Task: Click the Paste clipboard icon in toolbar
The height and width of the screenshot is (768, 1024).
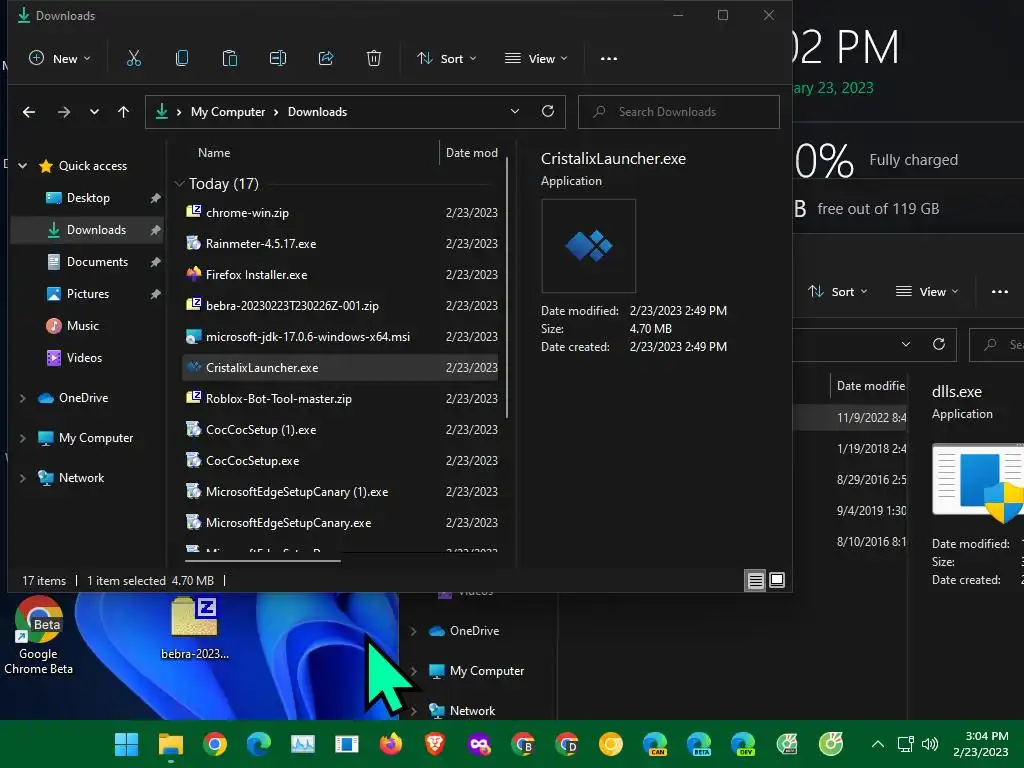Action: click(x=230, y=59)
